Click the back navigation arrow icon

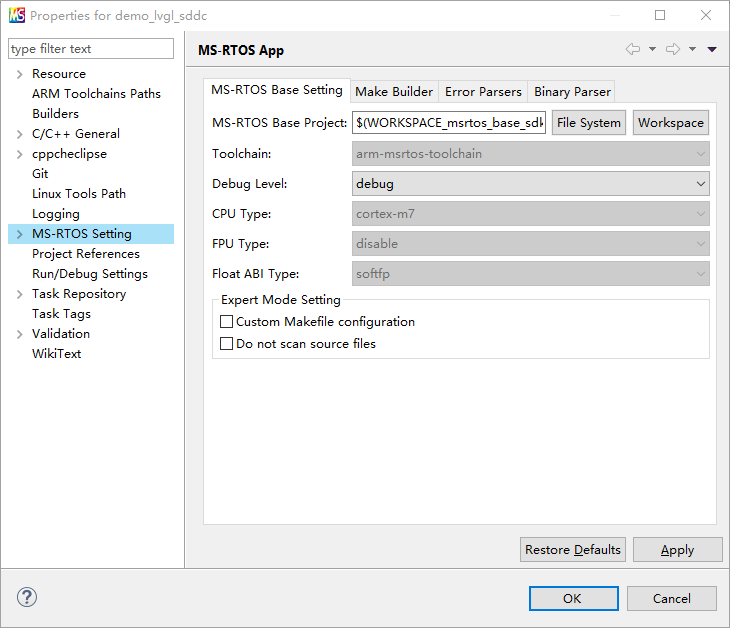click(x=632, y=50)
